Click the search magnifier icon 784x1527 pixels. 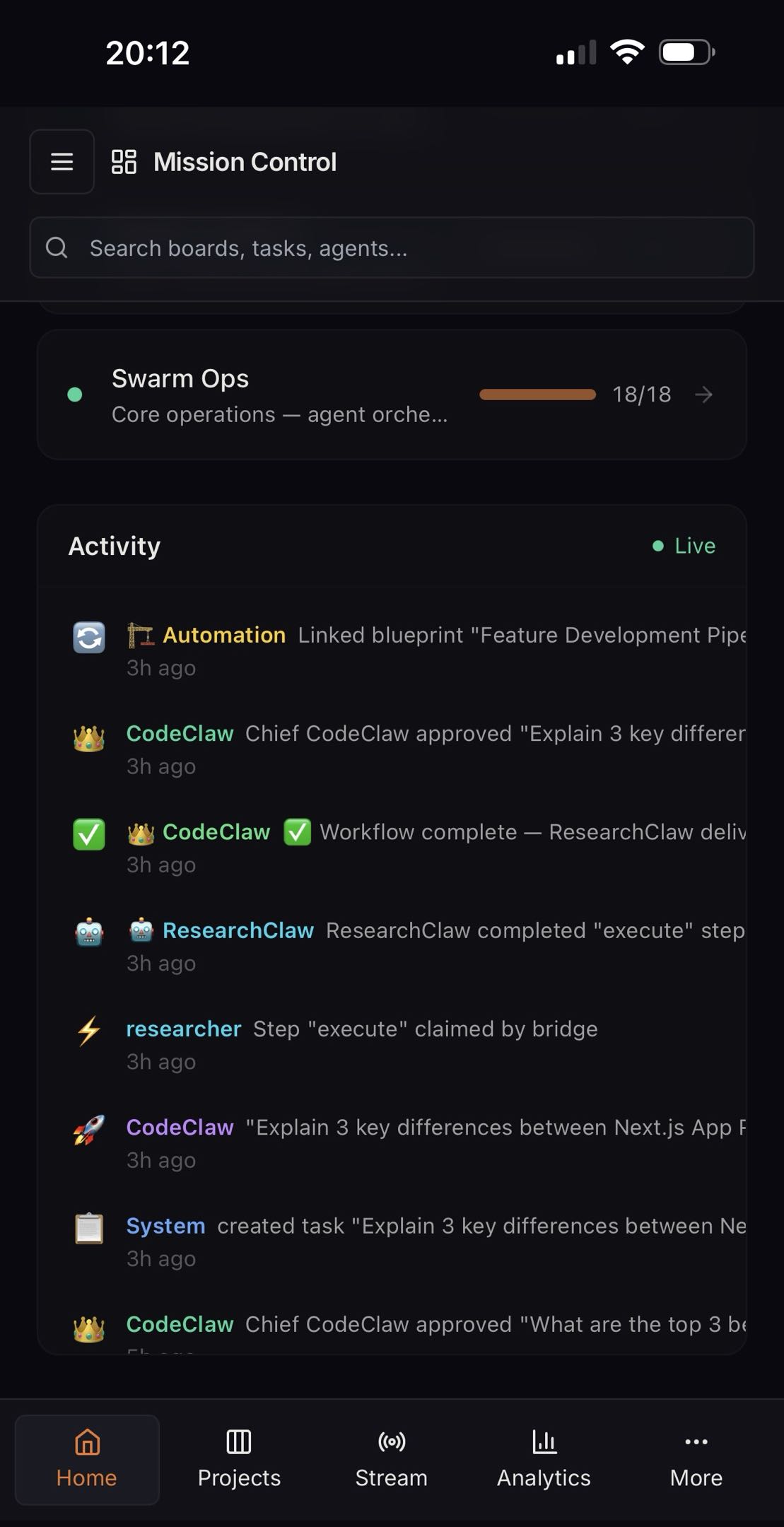click(57, 247)
